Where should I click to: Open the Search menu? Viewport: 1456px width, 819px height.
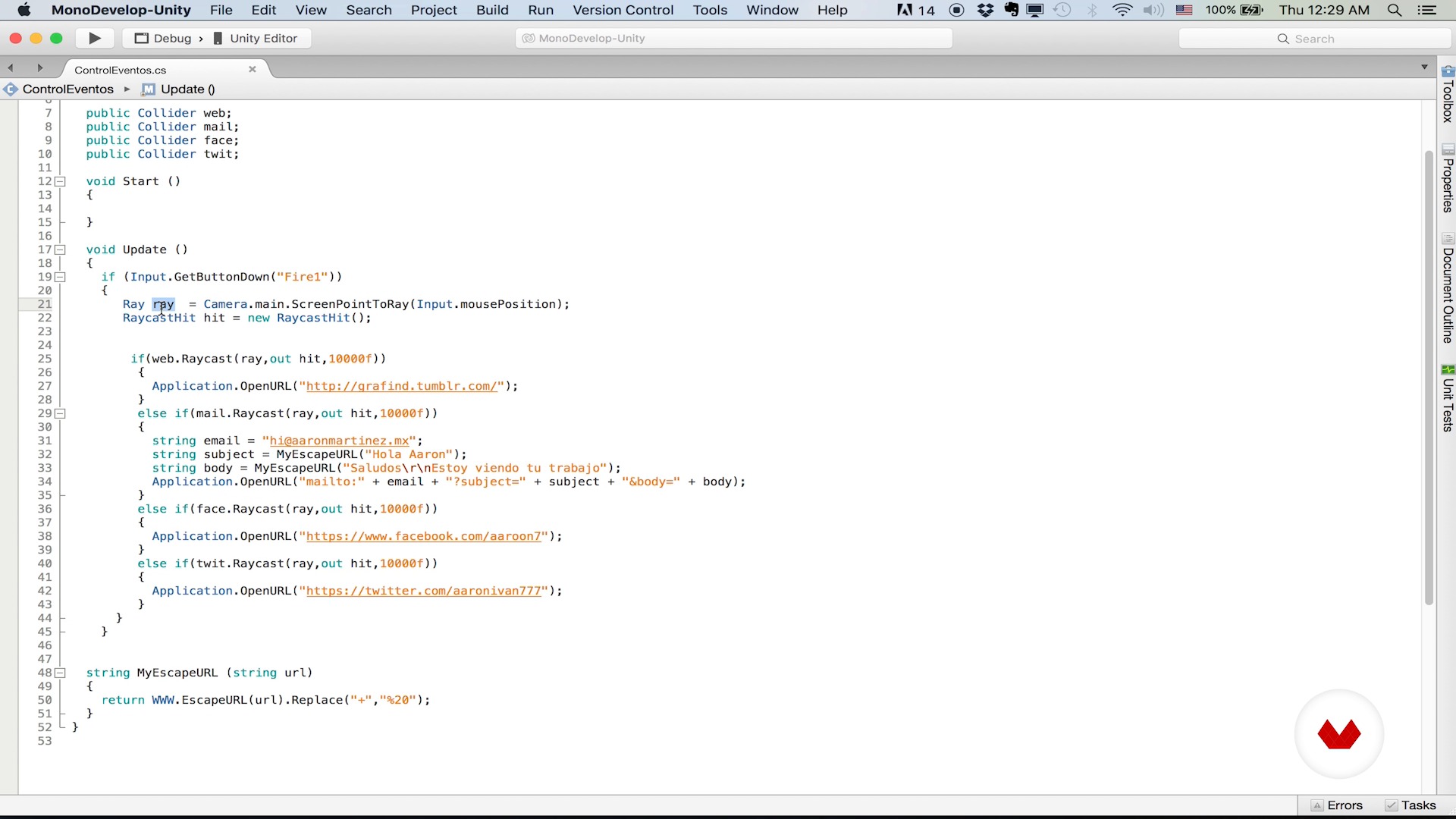tap(369, 10)
